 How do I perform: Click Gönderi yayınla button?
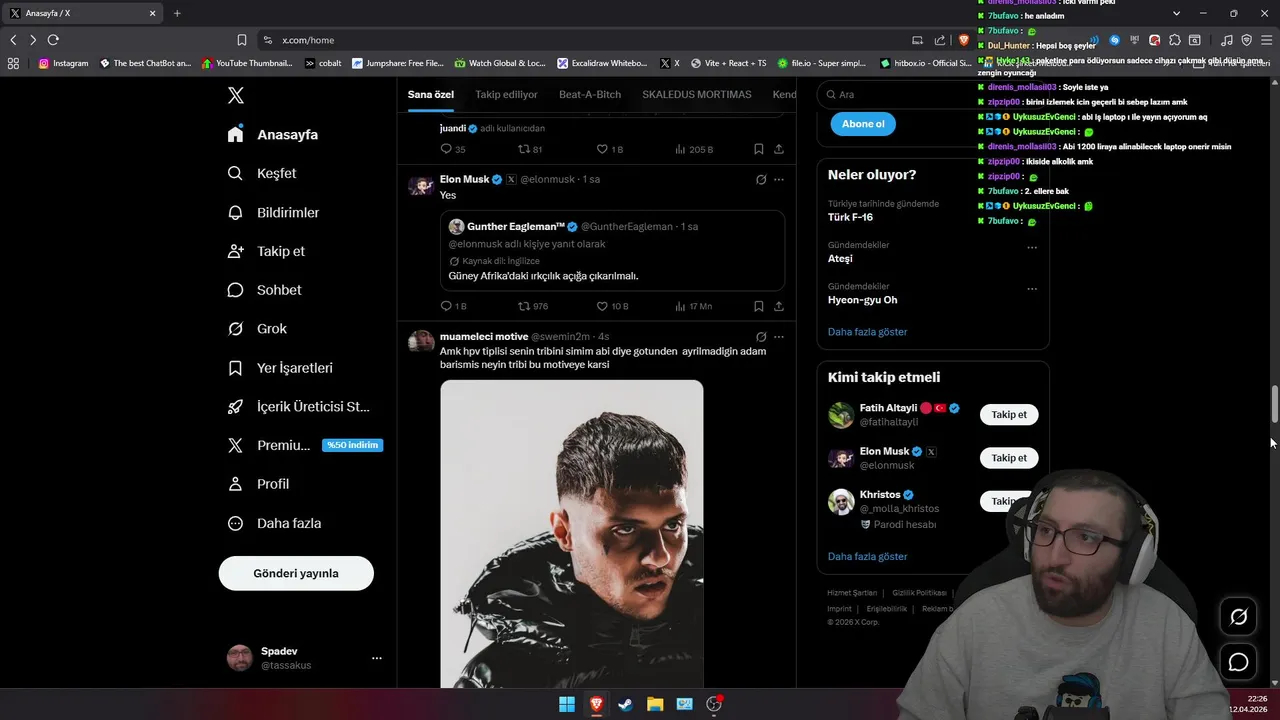[296, 573]
